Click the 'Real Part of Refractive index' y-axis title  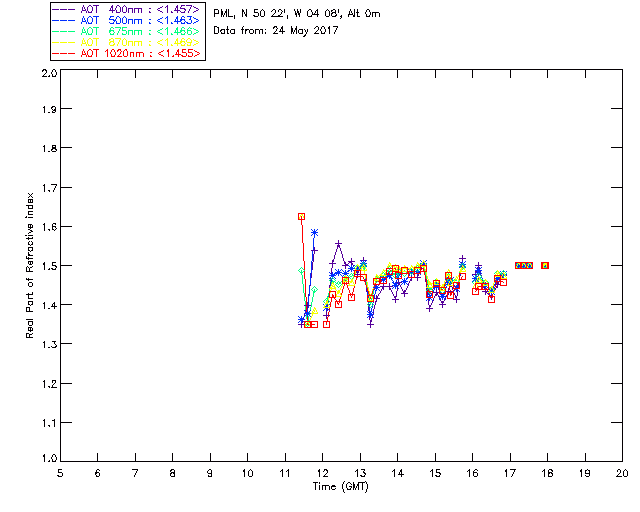29,265
